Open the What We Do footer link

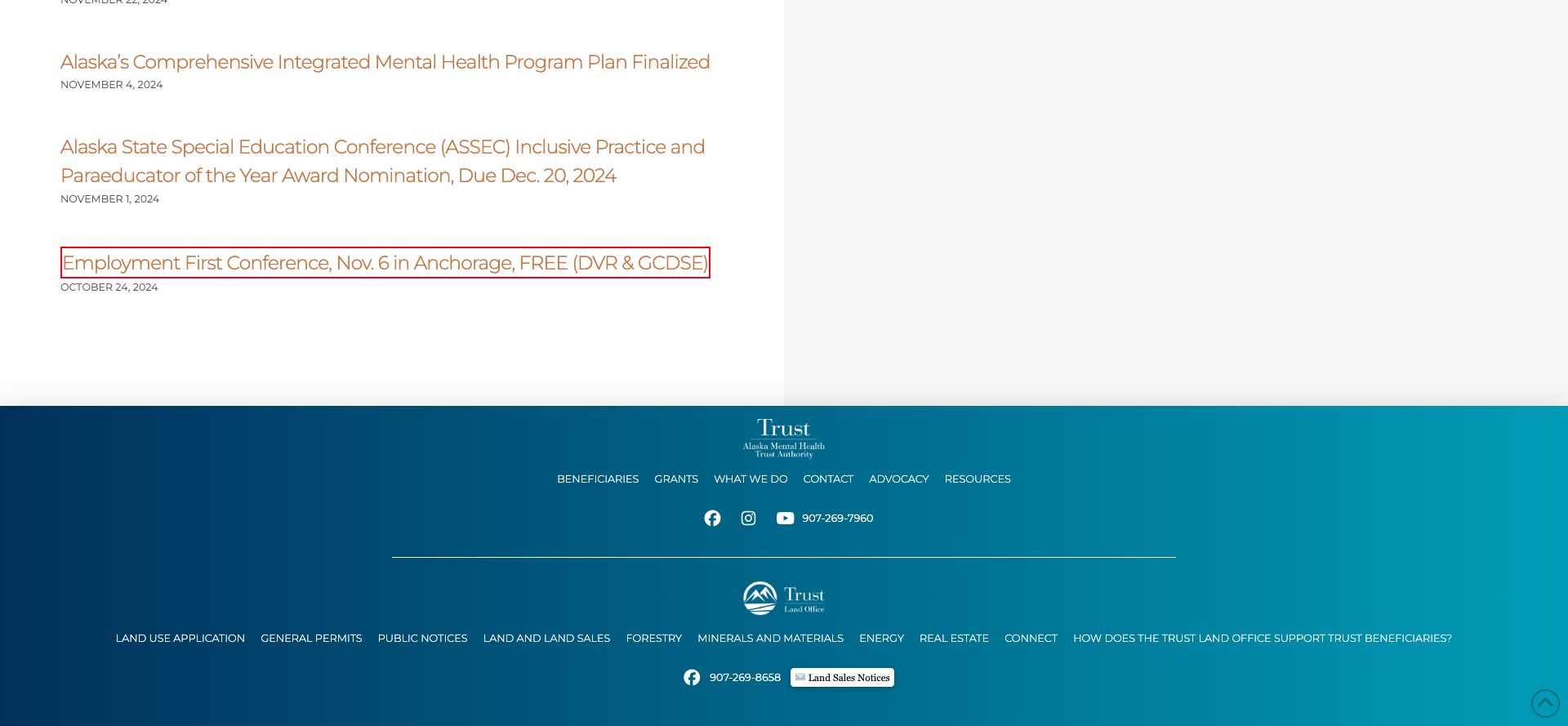click(750, 479)
